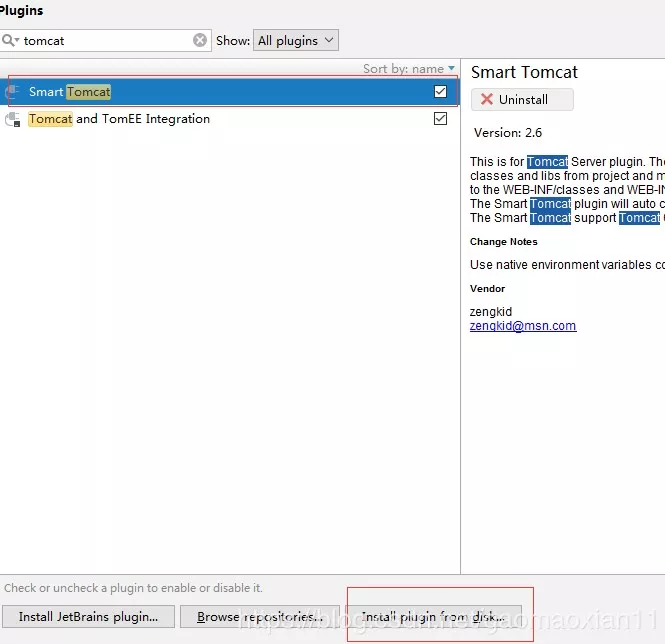Toggle Tomcat and TomEE Integration checkbox
The width and height of the screenshot is (665, 644).
(440, 119)
